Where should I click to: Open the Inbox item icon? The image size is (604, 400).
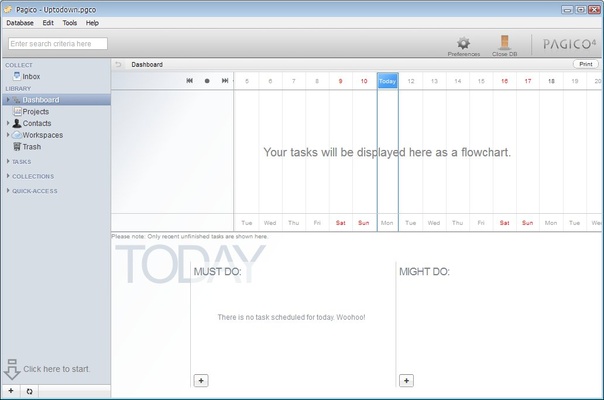17,76
